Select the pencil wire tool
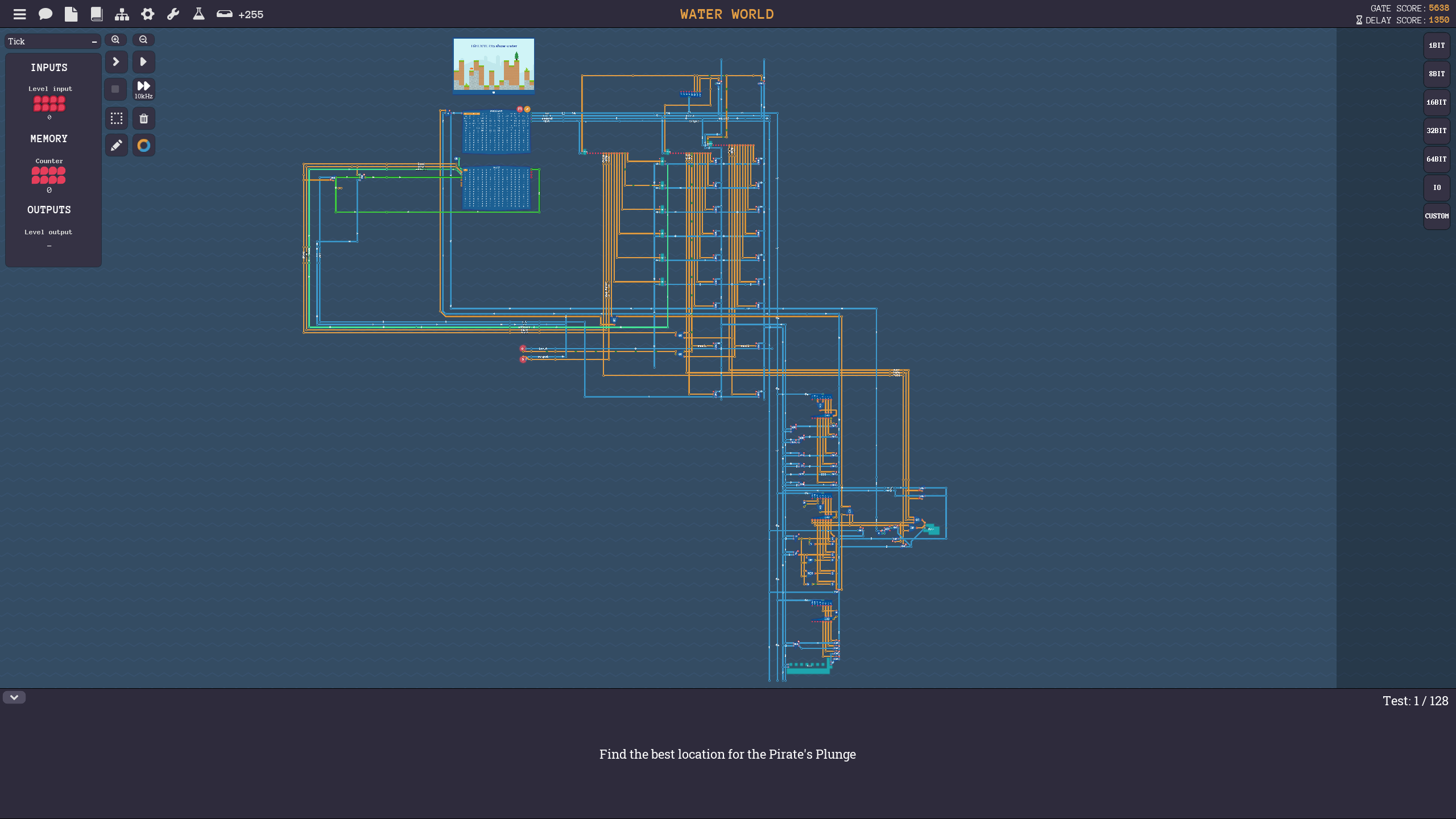 point(116,146)
